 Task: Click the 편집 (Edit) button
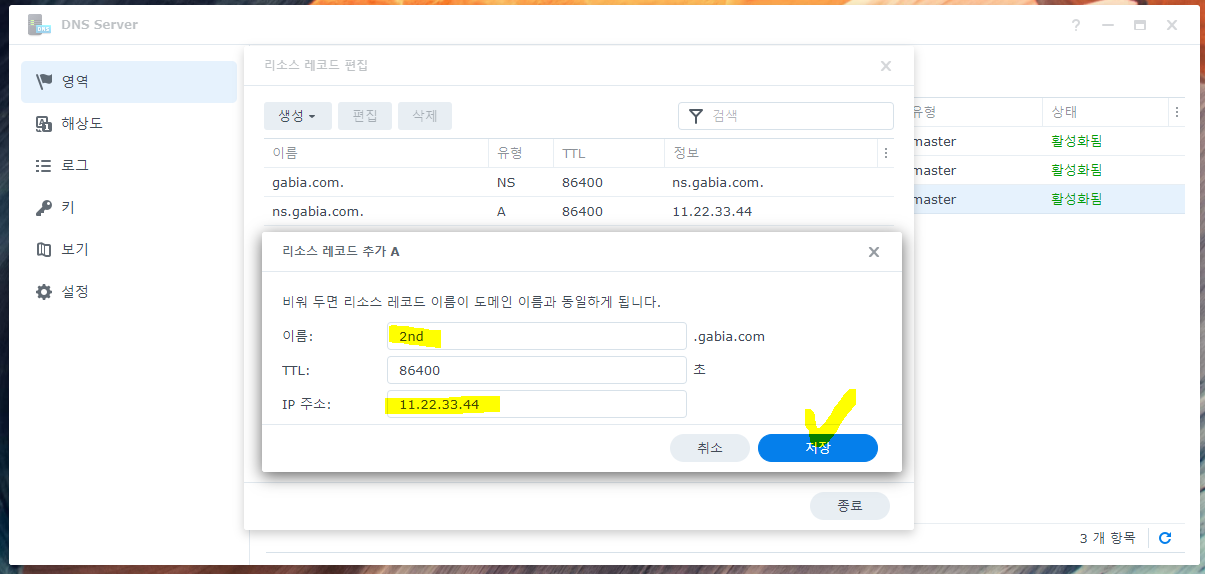coord(365,116)
